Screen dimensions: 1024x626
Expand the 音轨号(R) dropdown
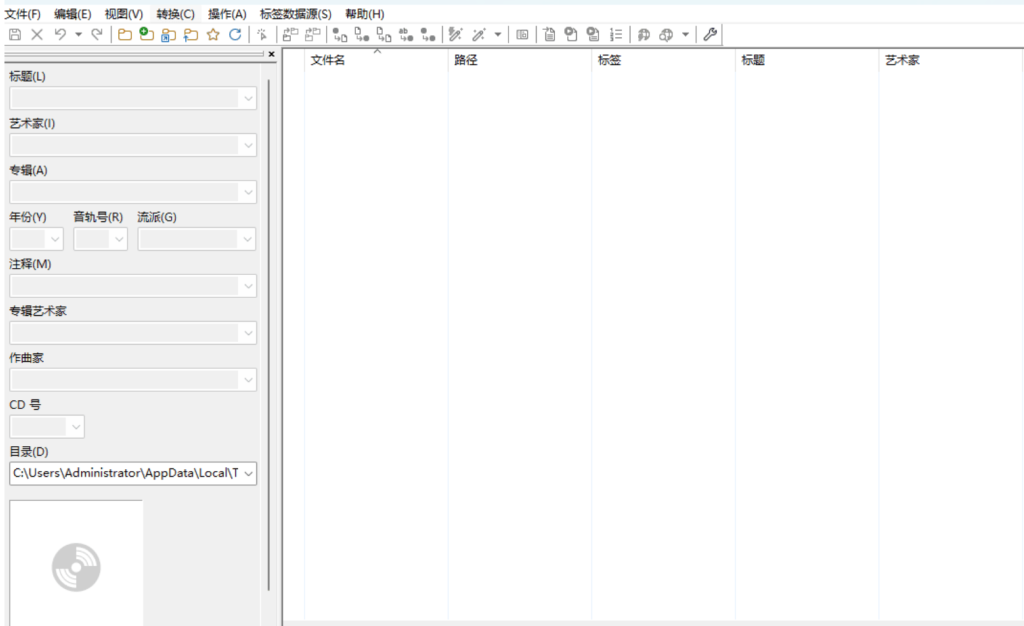119,240
